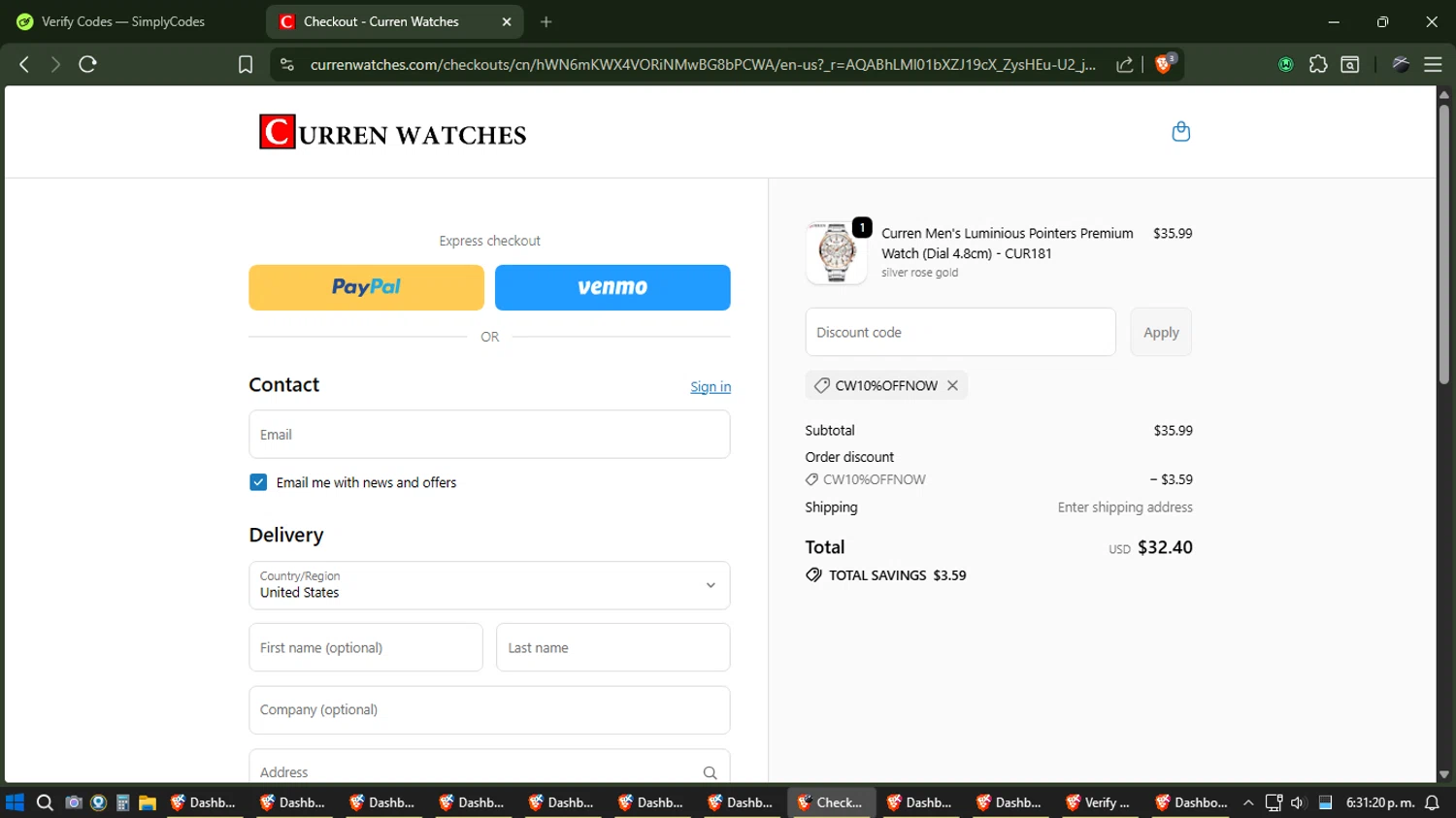The height and width of the screenshot is (818, 1456).
Task: Click the browser address bar URL
Action: tap(703, 64)
